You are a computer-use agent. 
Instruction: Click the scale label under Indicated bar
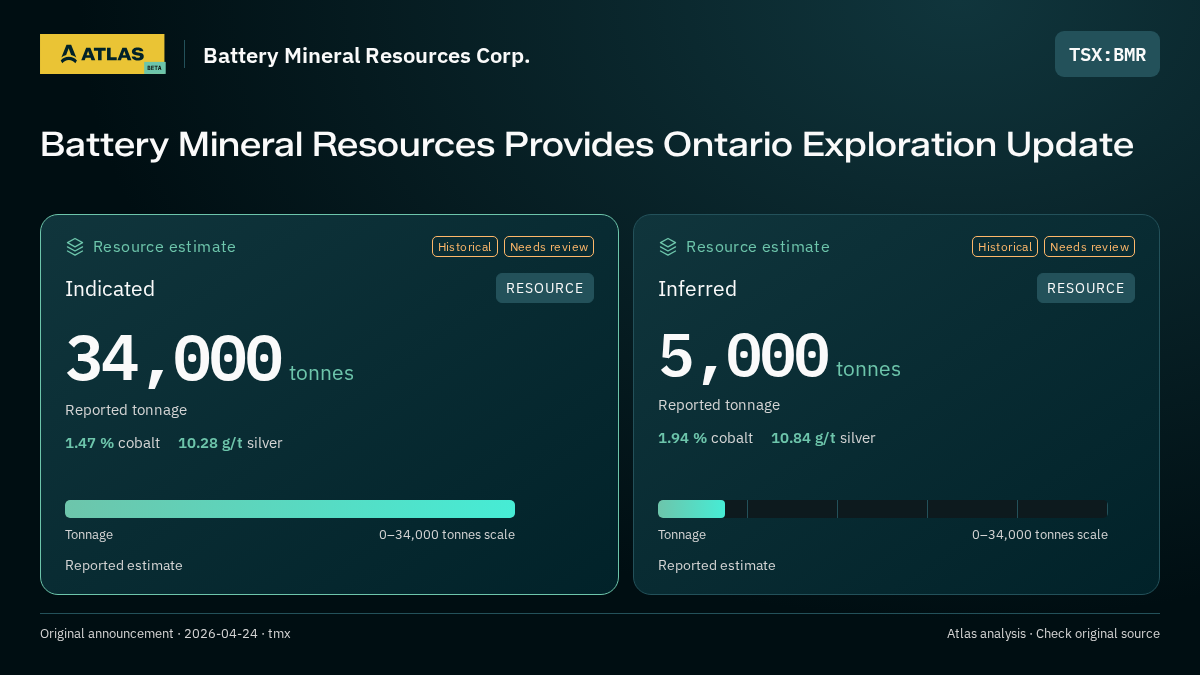447,535
